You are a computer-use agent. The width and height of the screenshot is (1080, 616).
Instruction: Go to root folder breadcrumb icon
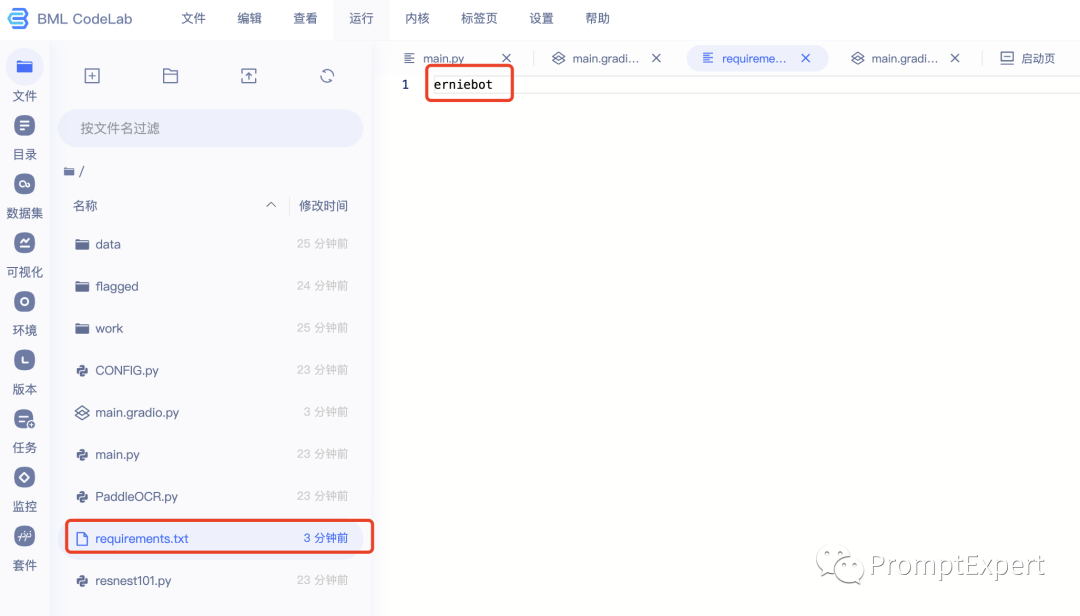pos(69,172)
